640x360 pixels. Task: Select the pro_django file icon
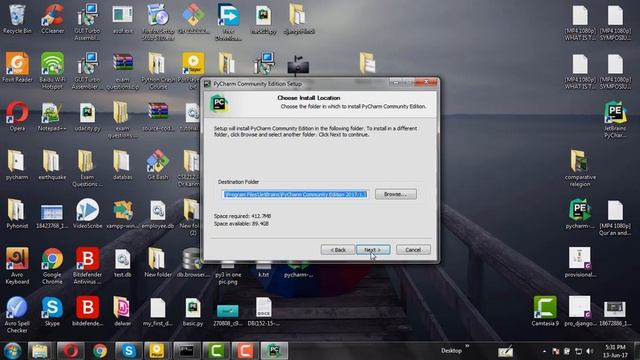tap(580, 311)
